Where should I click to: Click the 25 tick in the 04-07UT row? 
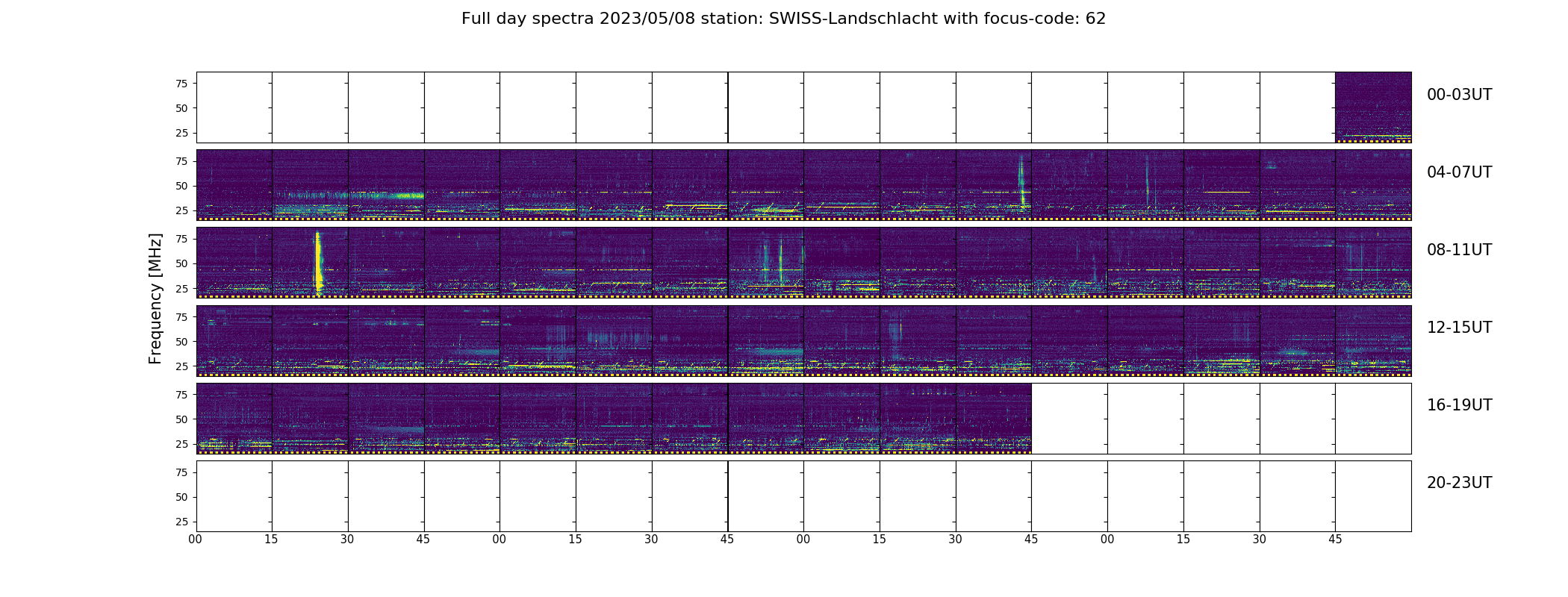click(x=181, y=210)
